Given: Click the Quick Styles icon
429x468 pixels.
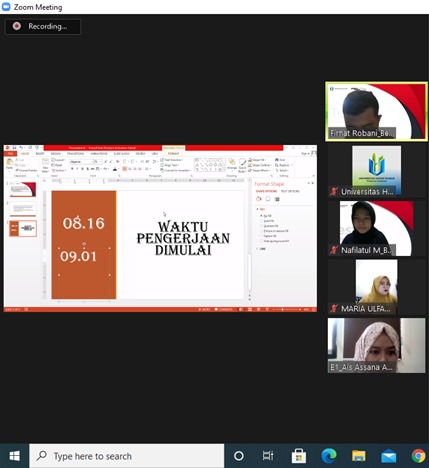Looking at the screenshot, I should point(242,165).
